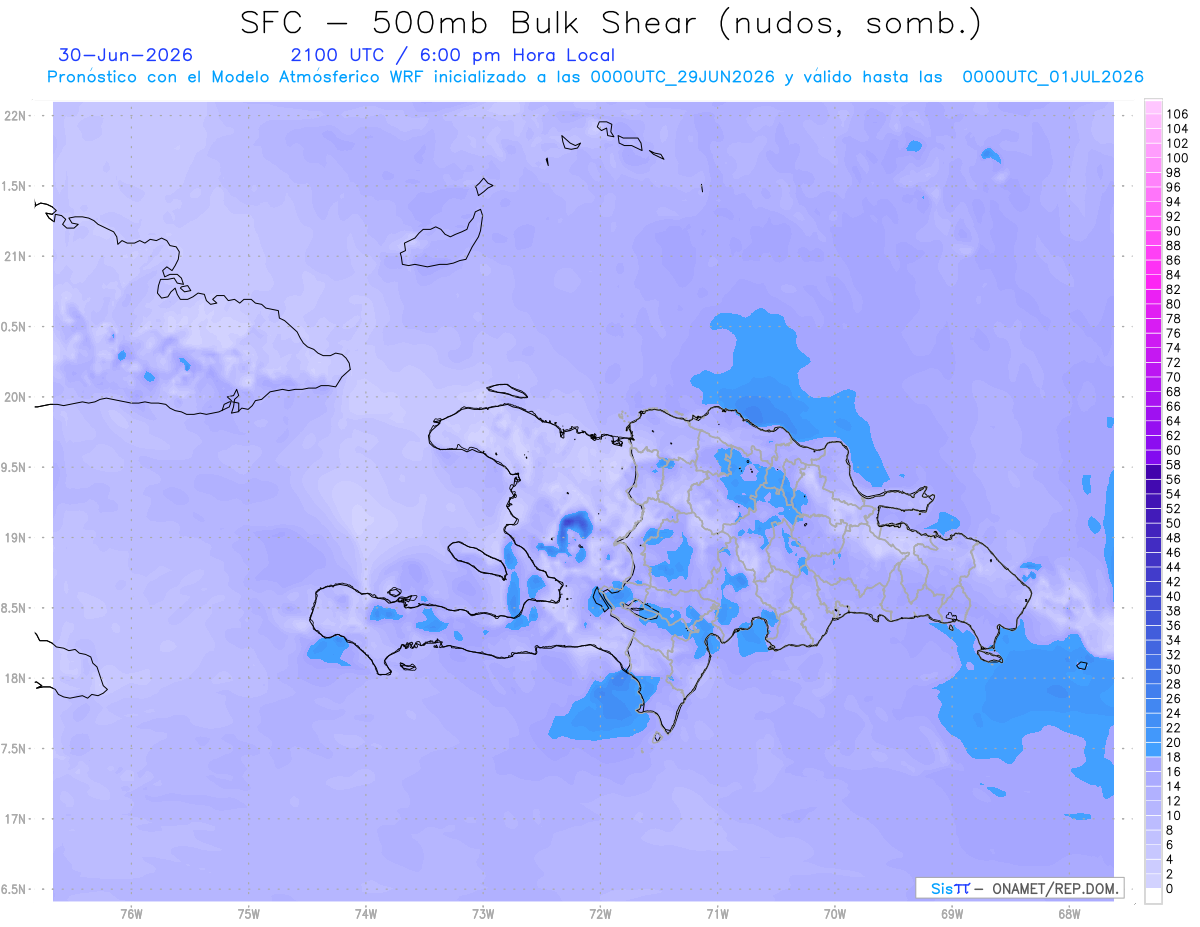Click the '20N' latitude label

click(15, 397)
